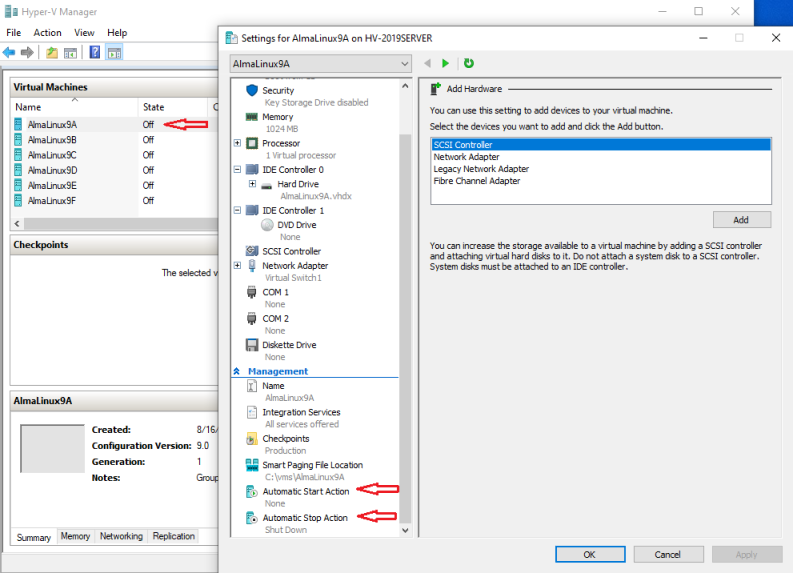Click the Show/Hide Action Pane toolbar icon
This screenshot has height=573, width=793.
[x=114, y=52]
